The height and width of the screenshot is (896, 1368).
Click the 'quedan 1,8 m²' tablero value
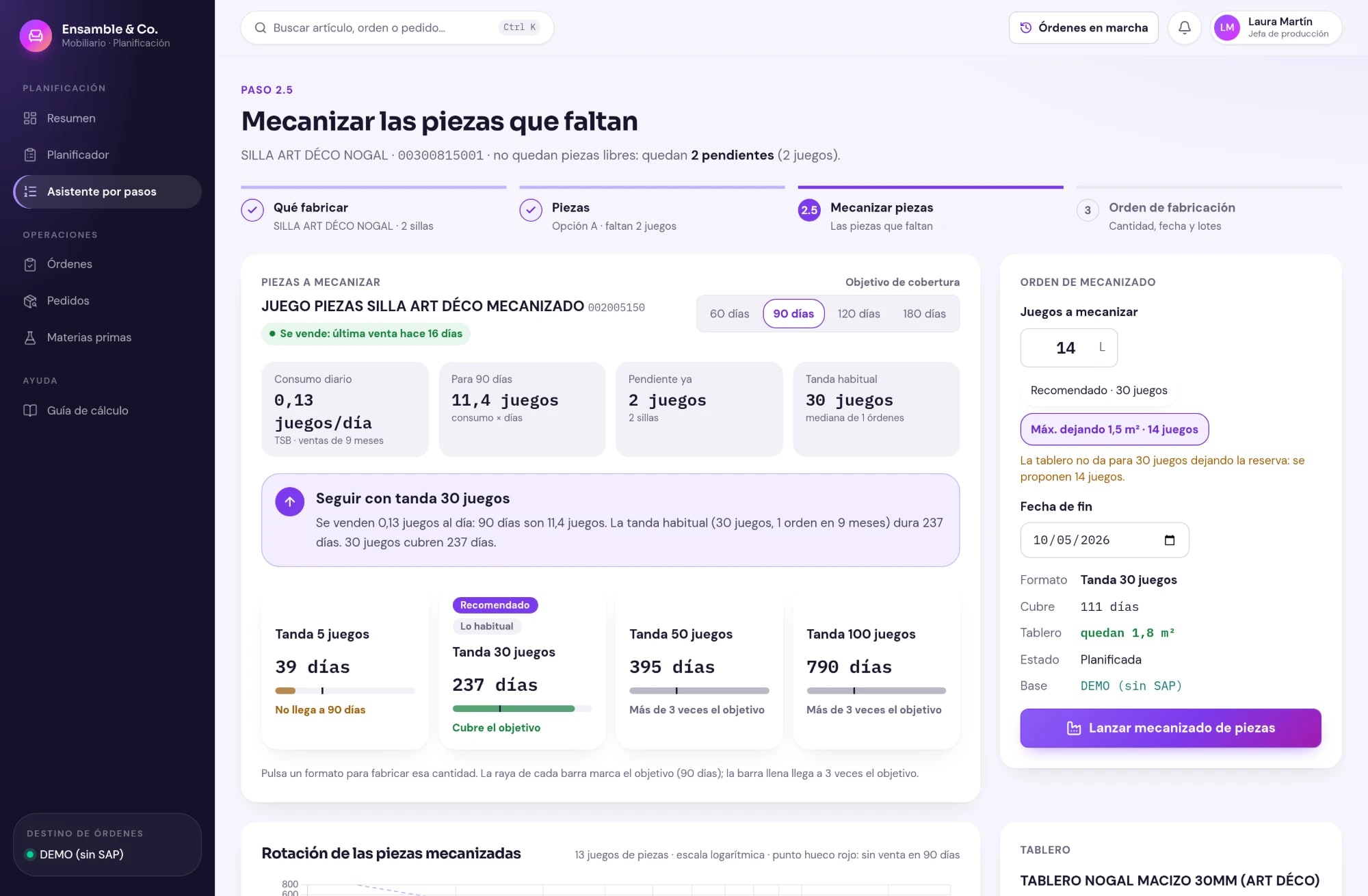1127,633
